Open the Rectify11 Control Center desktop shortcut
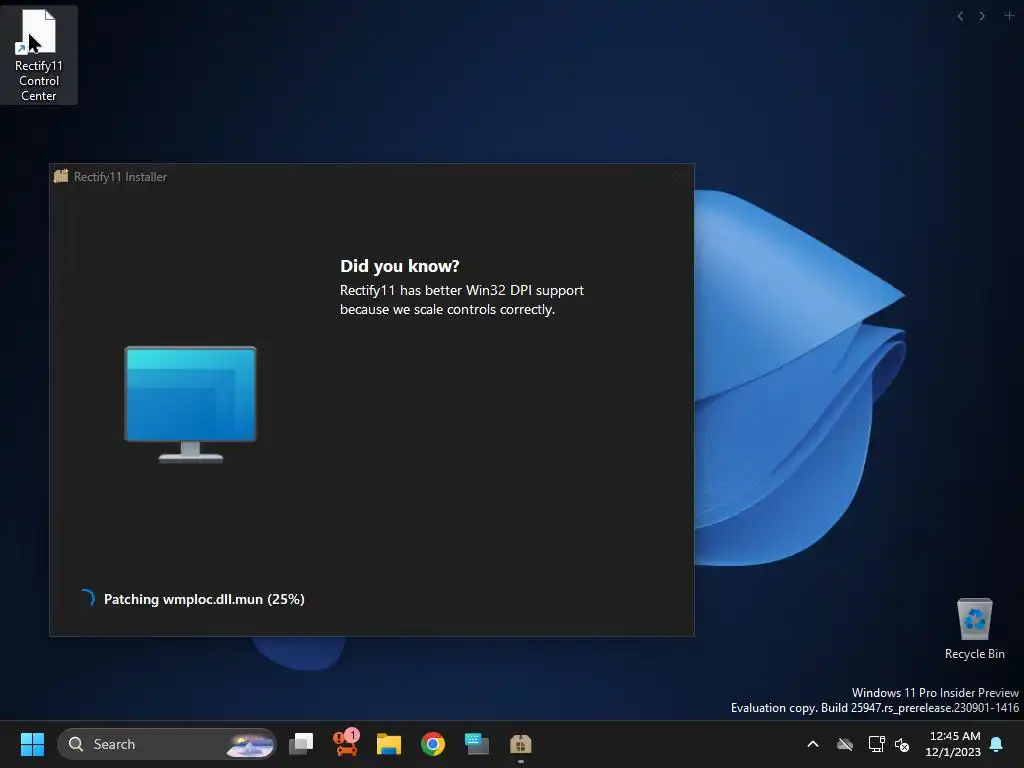Viewport: 1024px width, 768px height. pyautogui.click(x=39, y=55)
